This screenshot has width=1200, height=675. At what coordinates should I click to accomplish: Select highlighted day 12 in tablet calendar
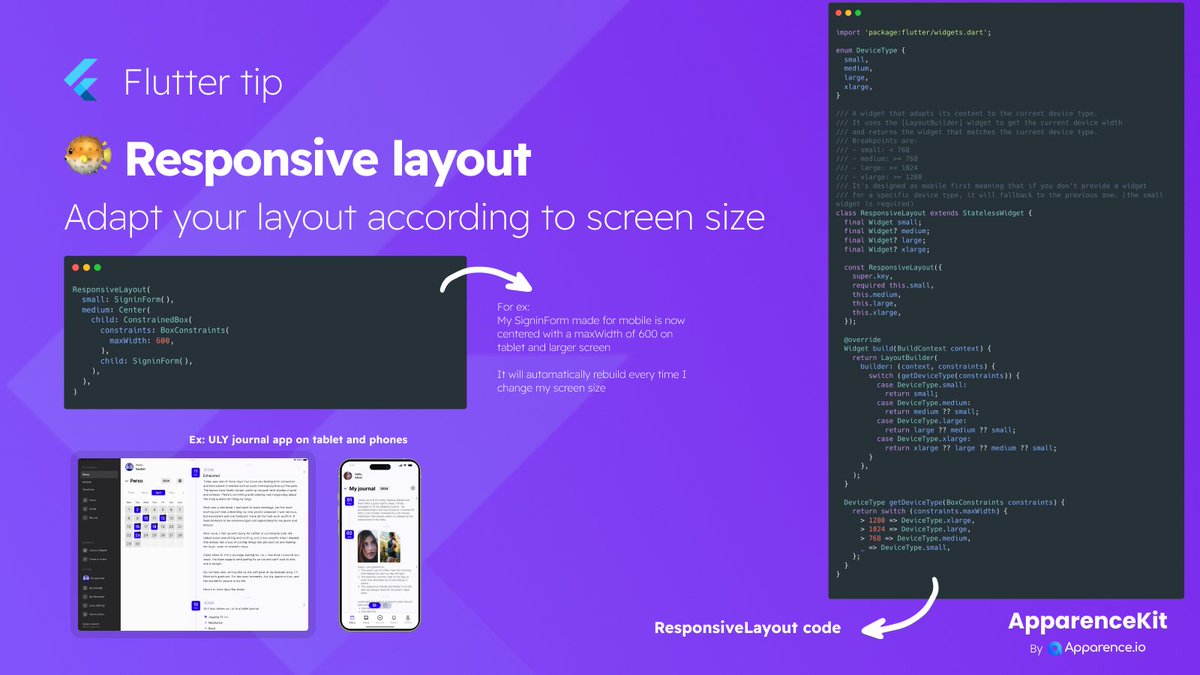pos(163,518)
